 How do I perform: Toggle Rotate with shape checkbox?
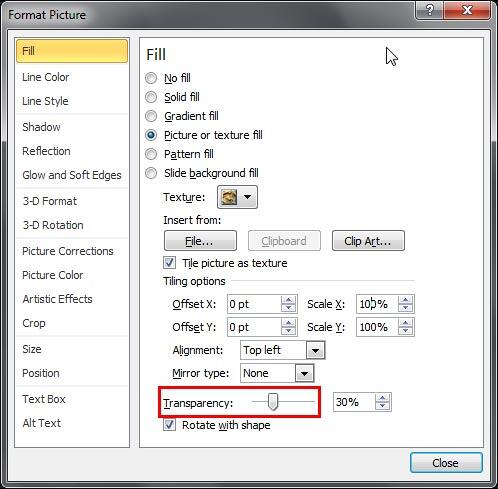[169, 425]
